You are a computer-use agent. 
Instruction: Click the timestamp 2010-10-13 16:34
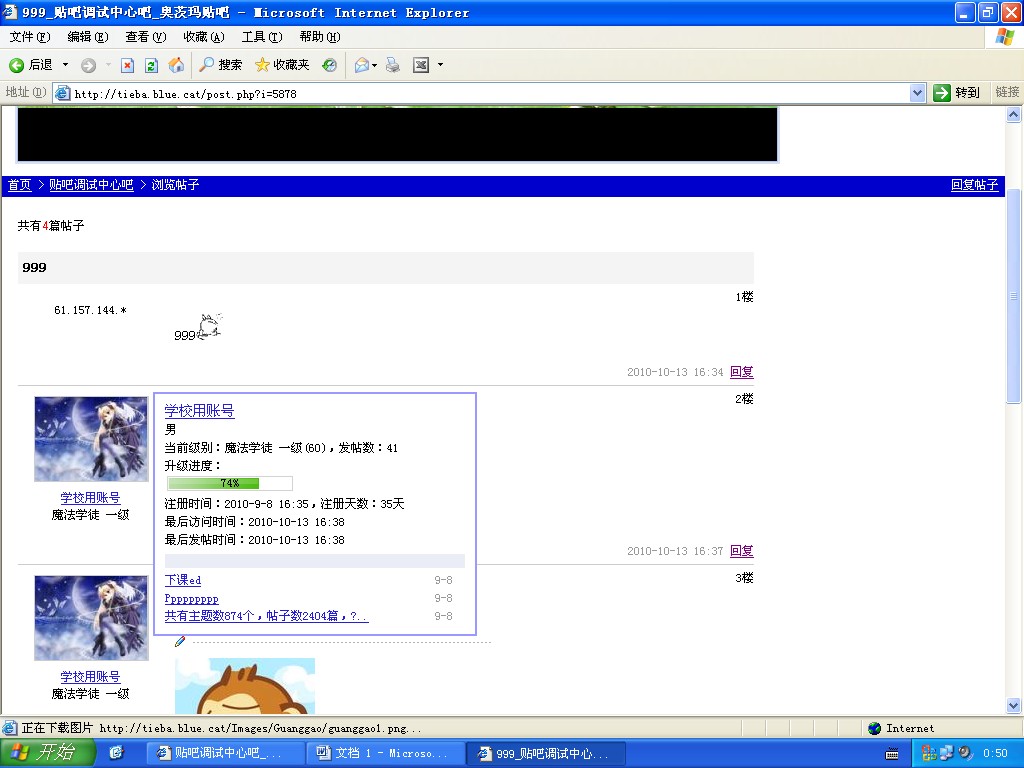coord(675,372)
